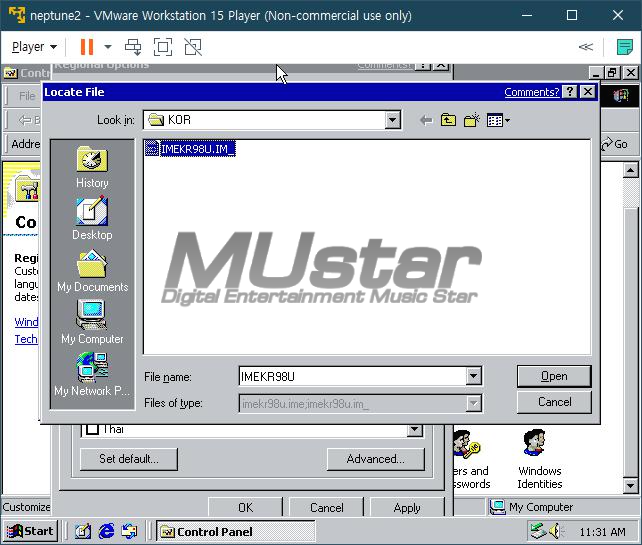Click Apply in Regional Options
Screen dimensions: 642x545
[407, 508]
